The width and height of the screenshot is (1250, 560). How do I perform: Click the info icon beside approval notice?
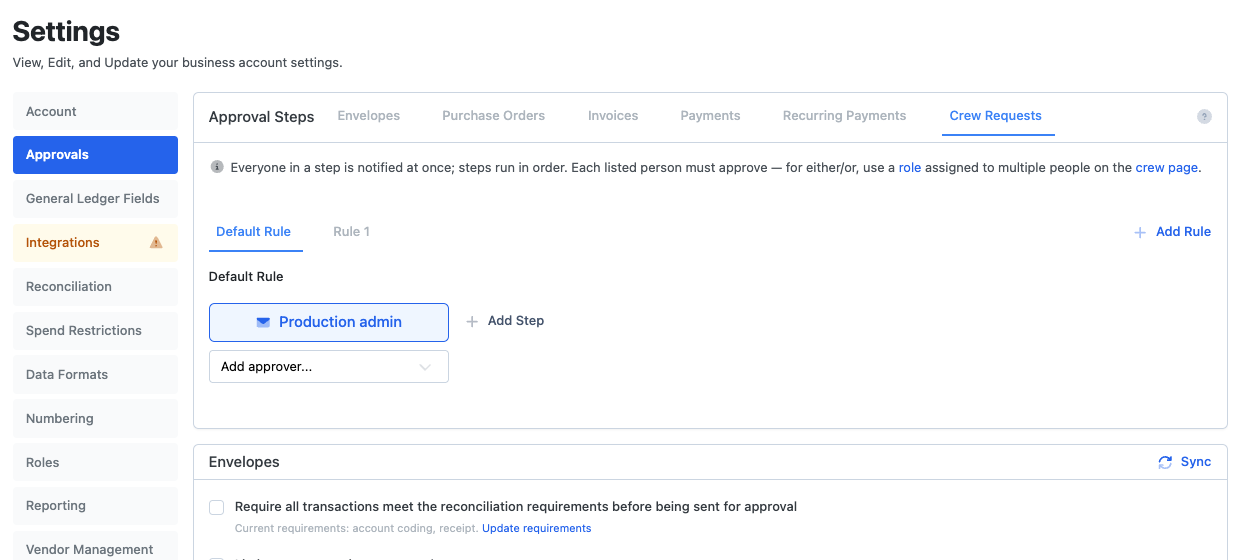(x=217, y=167)
